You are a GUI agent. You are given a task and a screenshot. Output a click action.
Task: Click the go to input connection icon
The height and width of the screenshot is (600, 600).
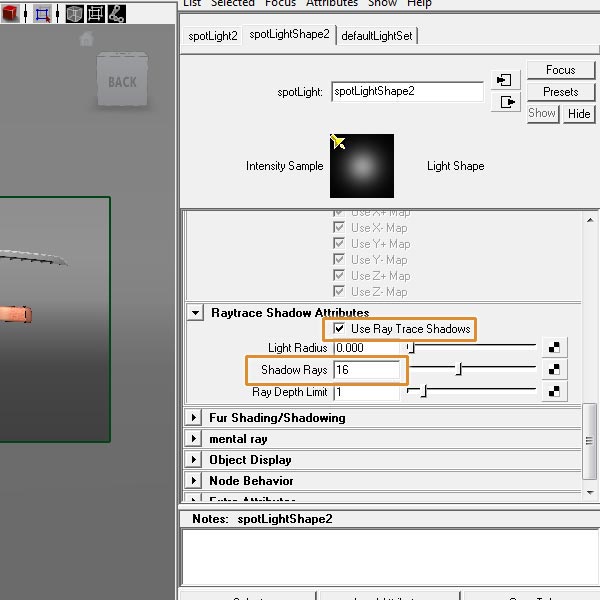[x=505, y=80]
